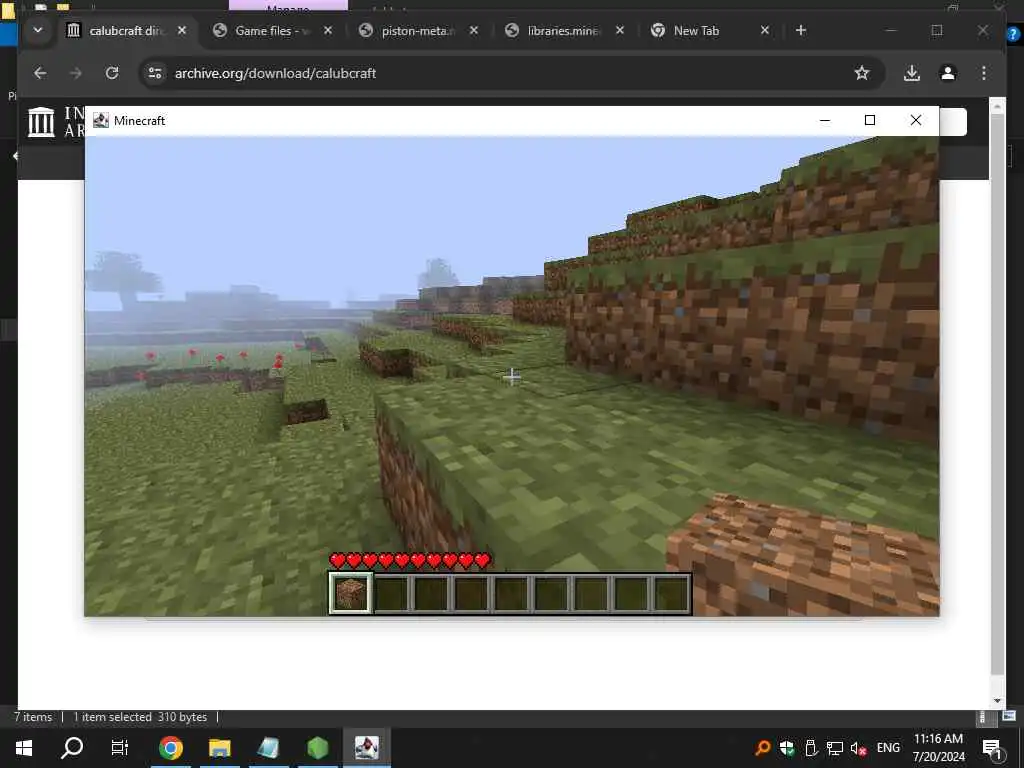
Task: Click the orange search tray icon
Action: click(762, 748)
